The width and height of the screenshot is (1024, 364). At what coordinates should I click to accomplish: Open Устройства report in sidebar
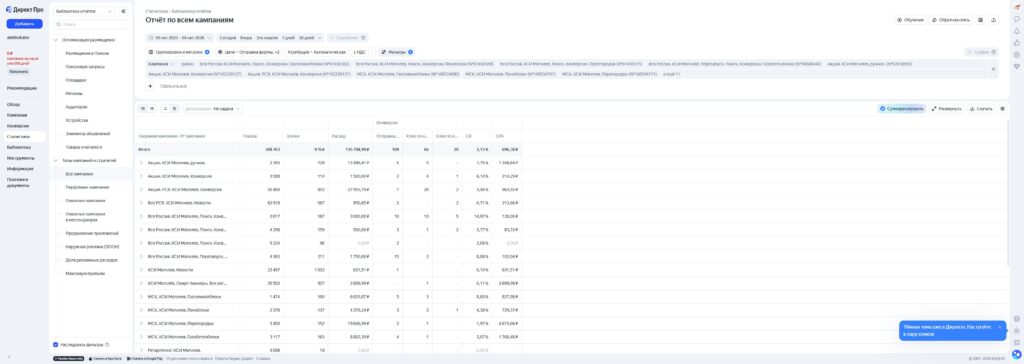(76, 120)
